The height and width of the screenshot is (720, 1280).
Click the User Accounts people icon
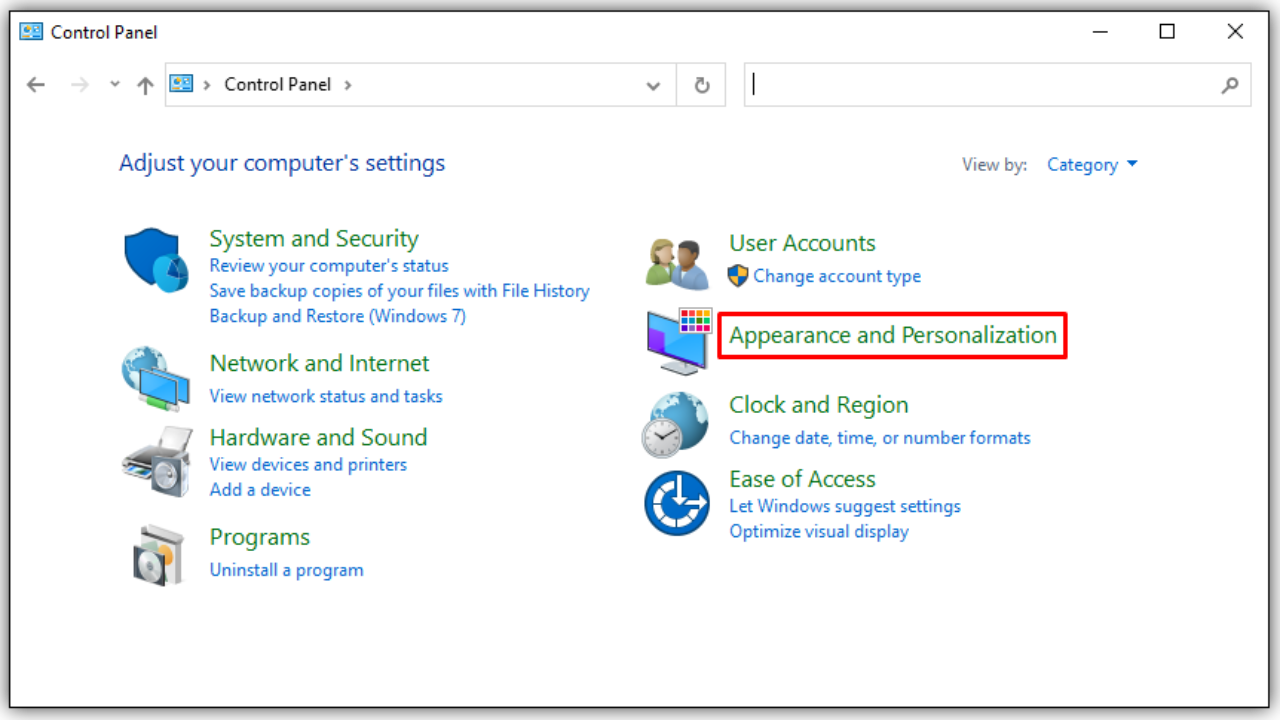coord(676,260)
